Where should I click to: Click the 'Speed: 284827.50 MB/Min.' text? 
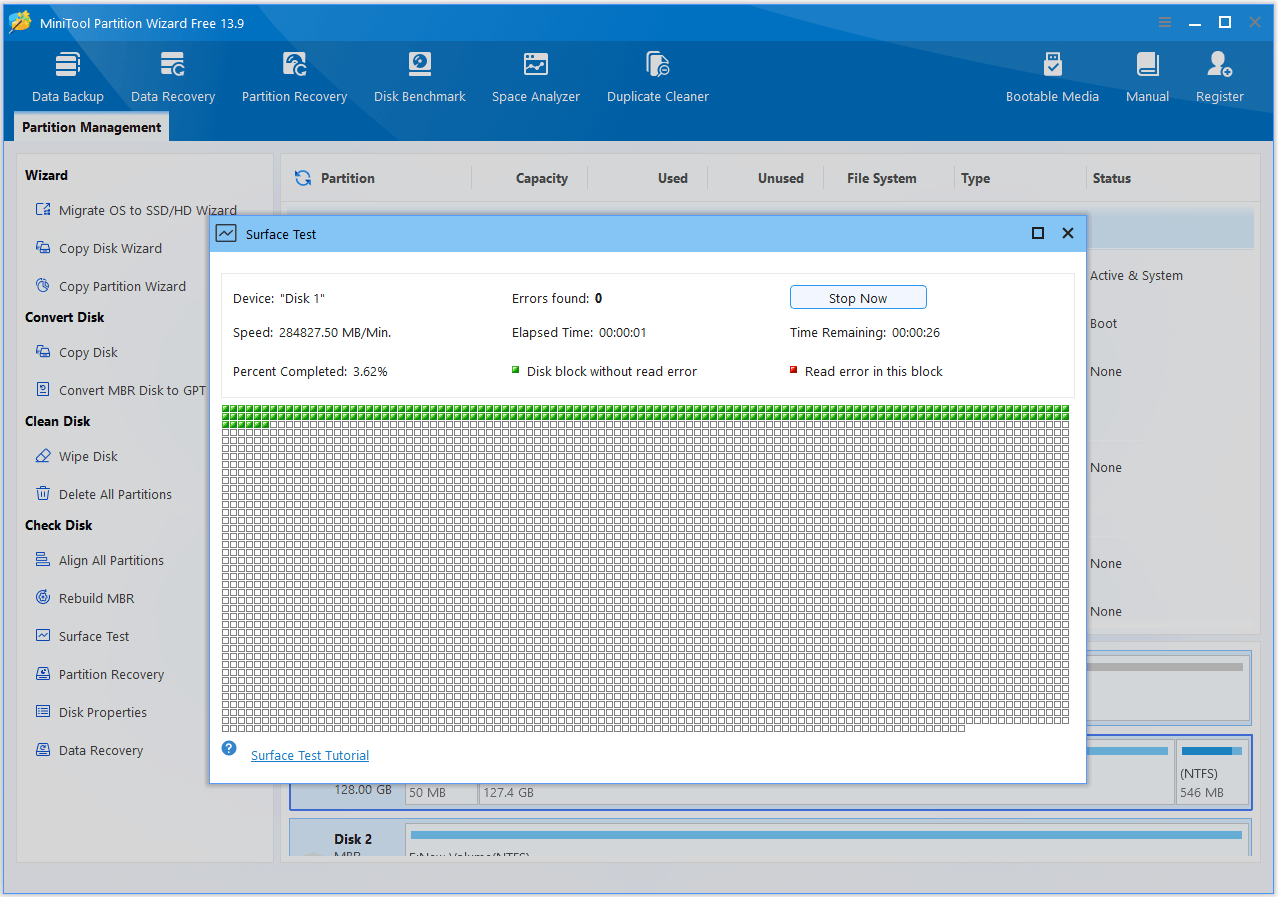tap(312, 332)
